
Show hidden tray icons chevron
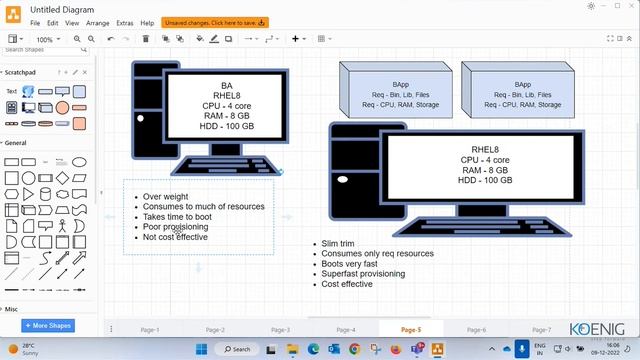tap(492, 349)
